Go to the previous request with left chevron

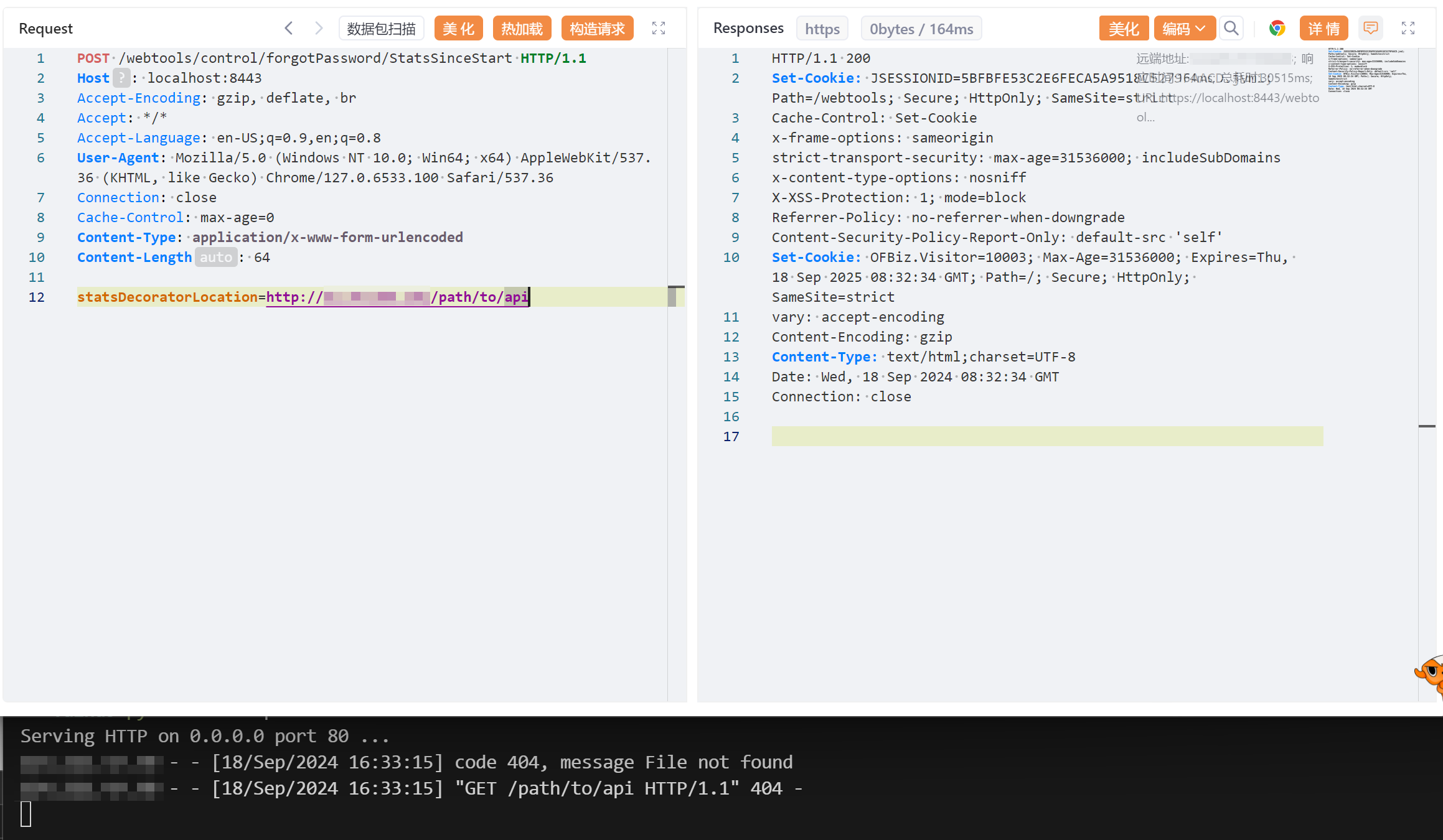tap(288, 28)
